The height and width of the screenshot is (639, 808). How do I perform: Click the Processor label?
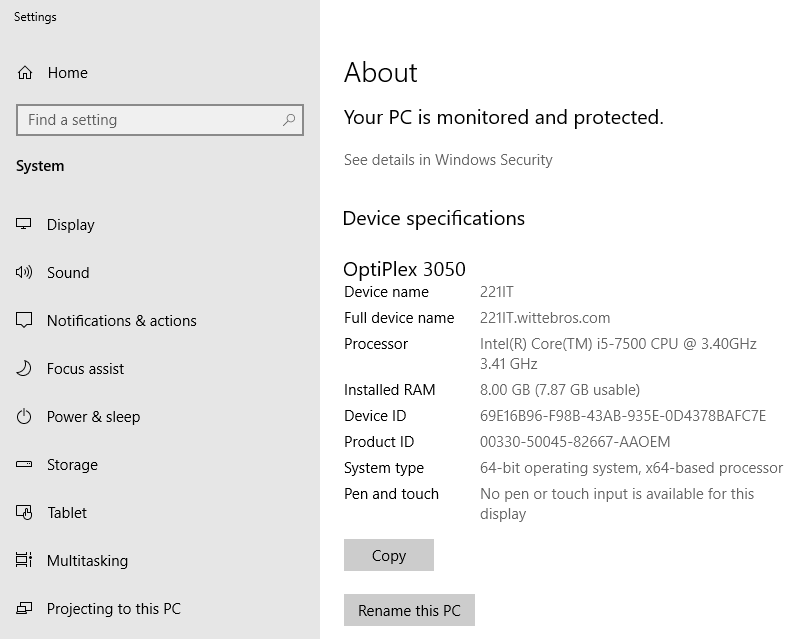click(376, 344)
